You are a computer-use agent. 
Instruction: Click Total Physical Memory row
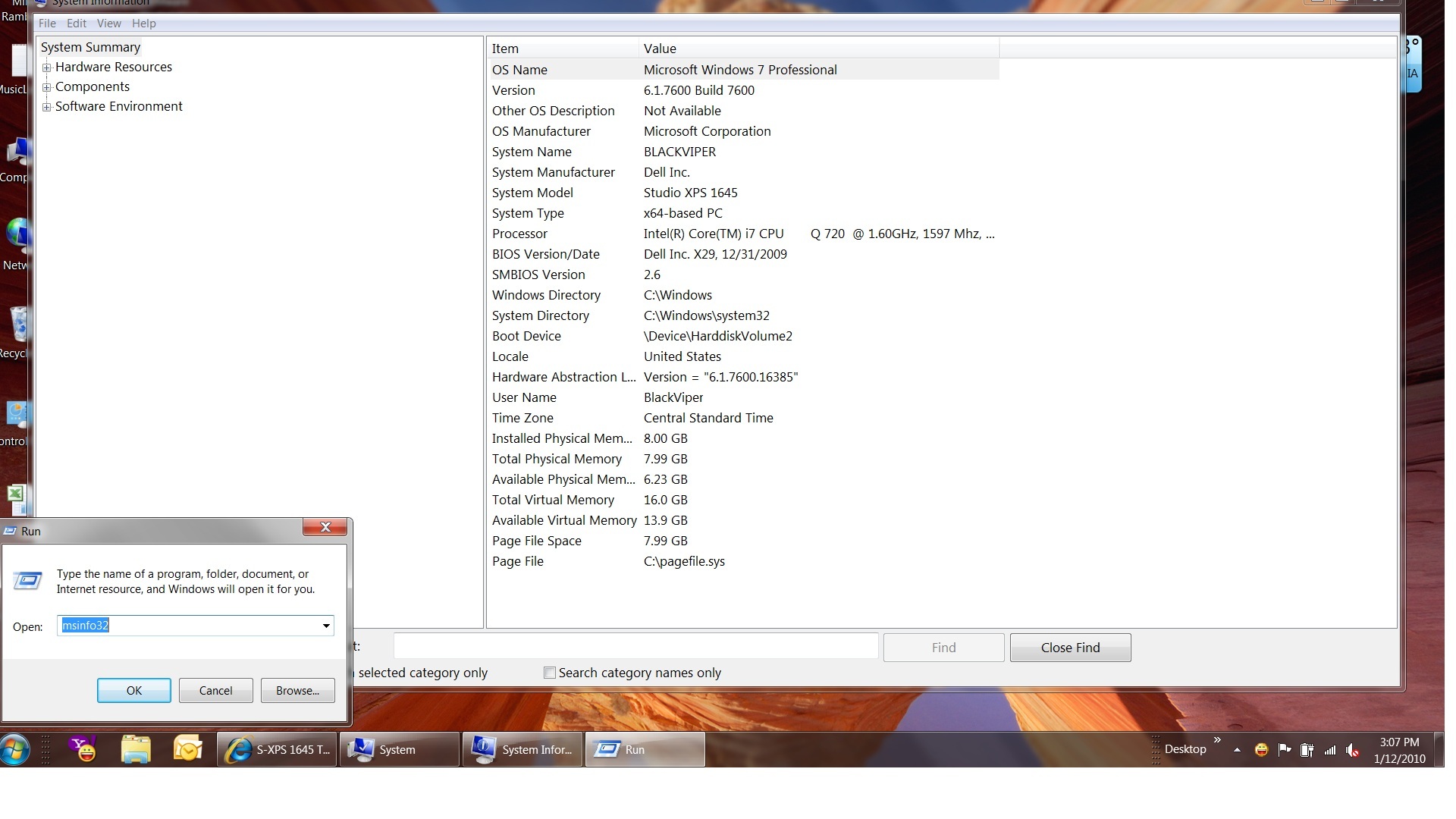tap(744, 459)
